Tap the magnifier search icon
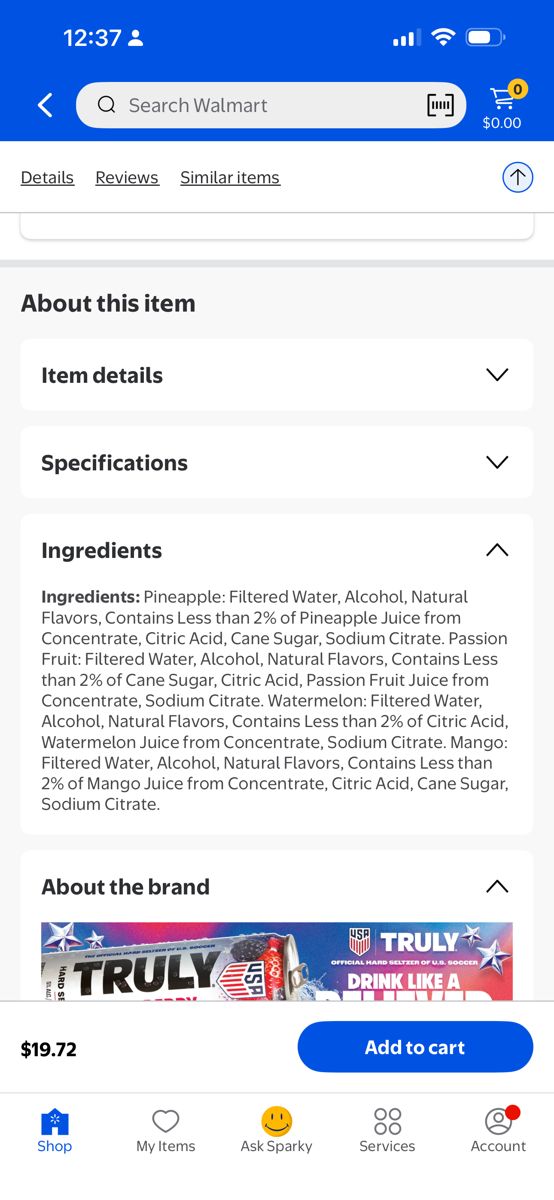The height and width of the screenshot is (1200, 554). pyautogui.click(x=106, y=105)
